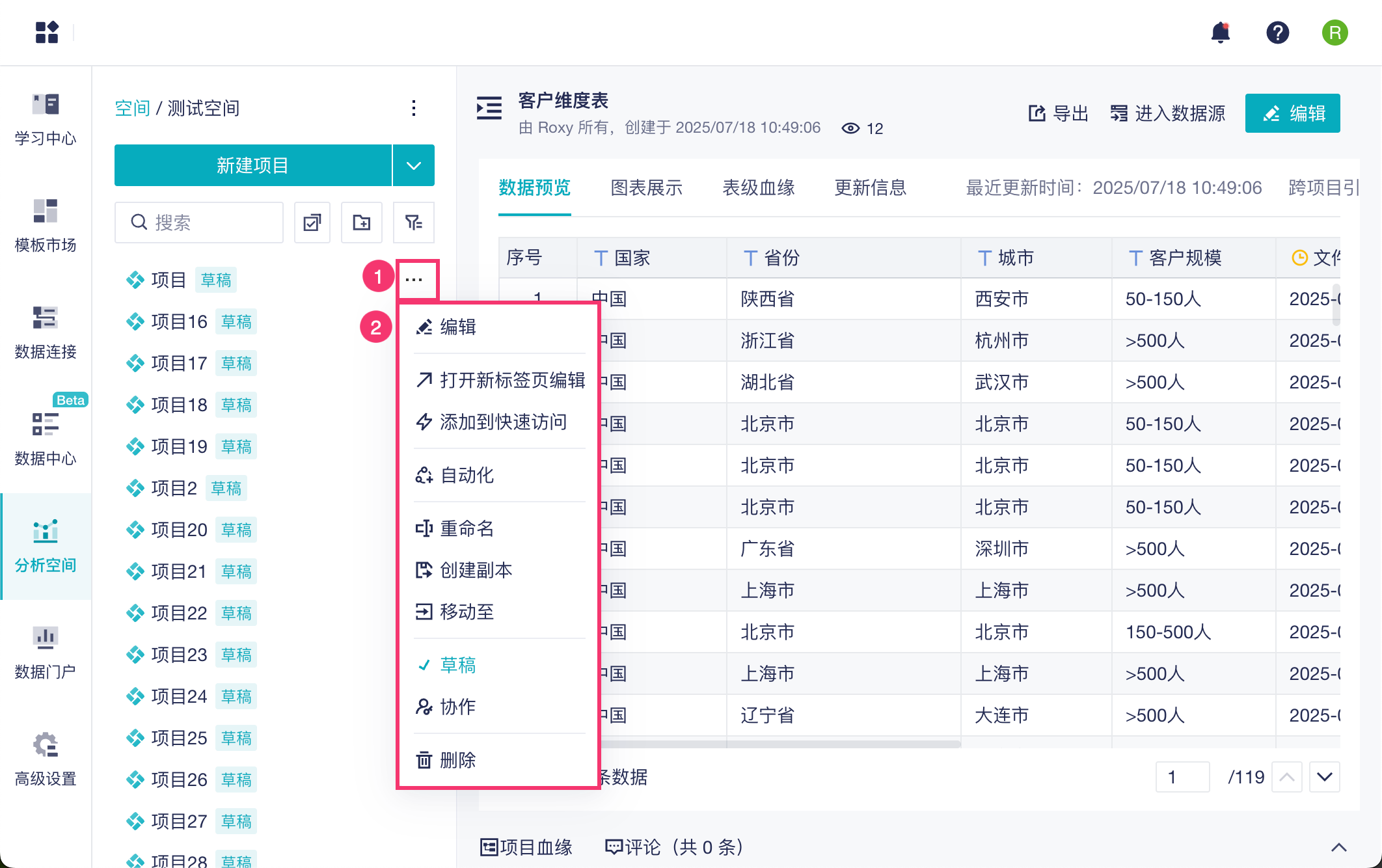Click the new folder icon
The width and height of the screenshot is (1382, 868).
pos(362,223)
